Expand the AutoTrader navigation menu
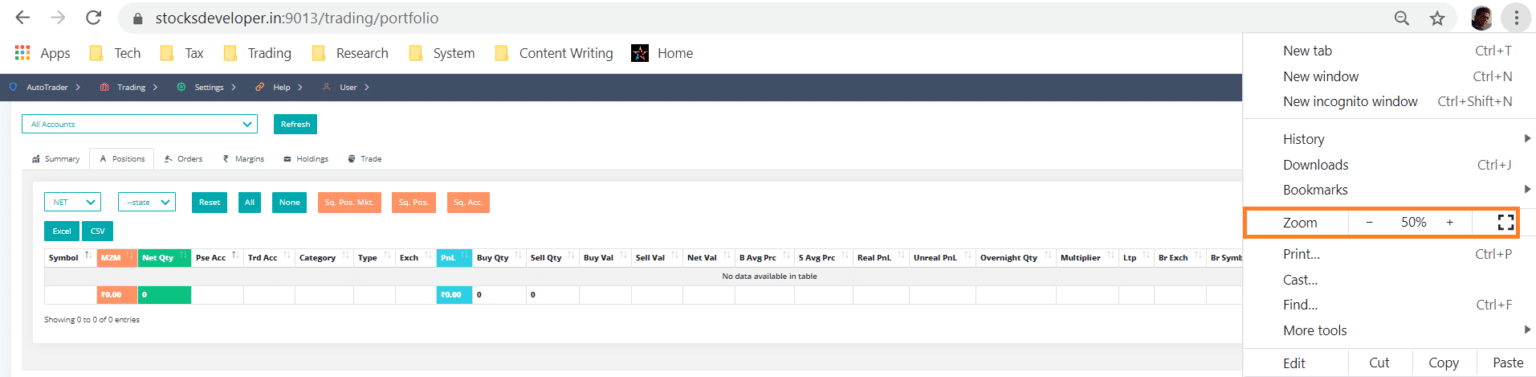Image resolution: width=1536 pixels, height=377 pixels. [45, 87]
